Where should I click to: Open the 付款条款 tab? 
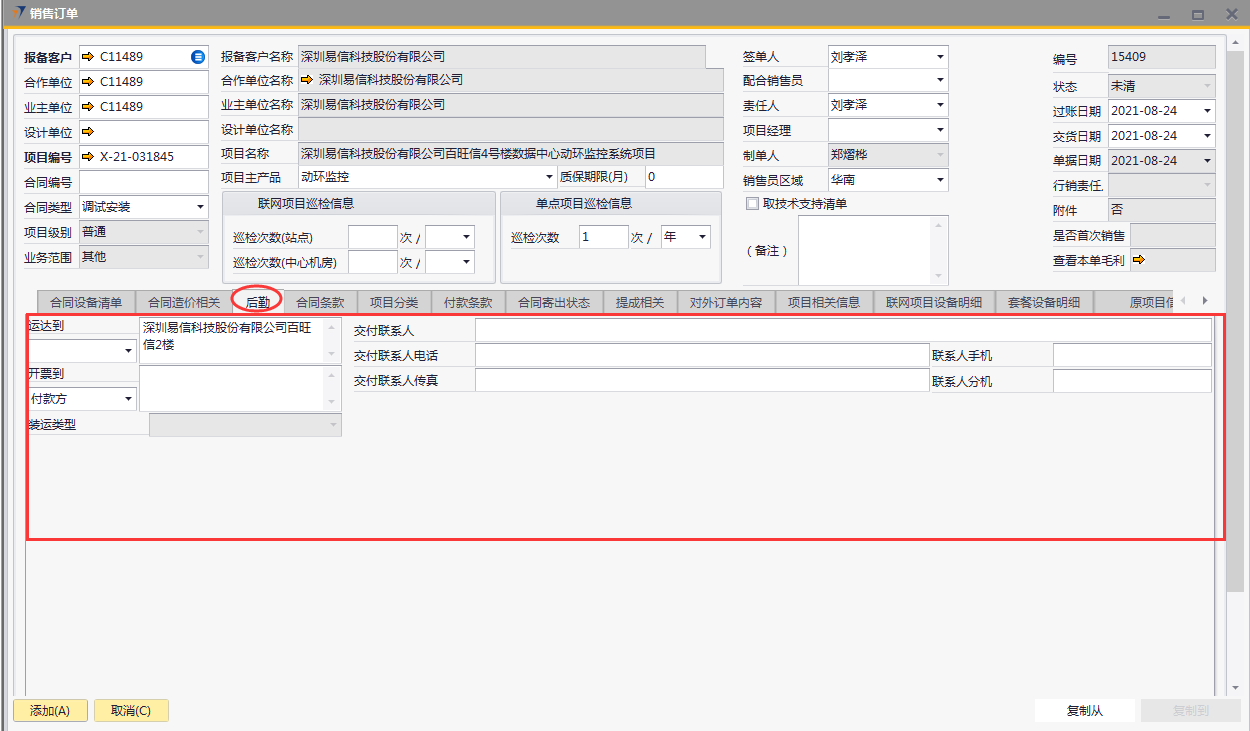467,302
